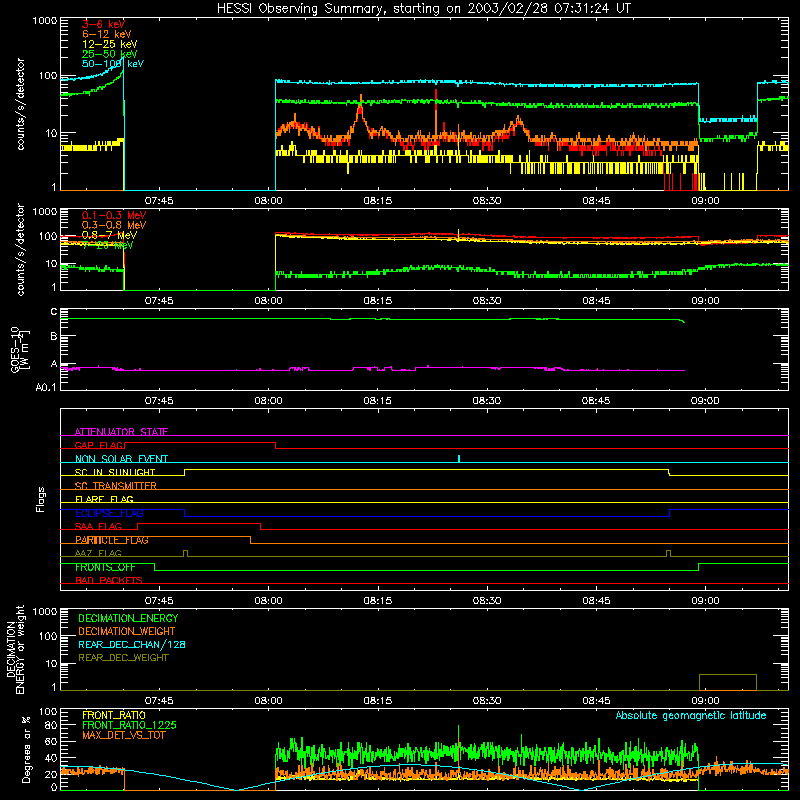Click the SAA_FLAG label
The height and width of the screenshot is (800, 800).
click(98, 526)
